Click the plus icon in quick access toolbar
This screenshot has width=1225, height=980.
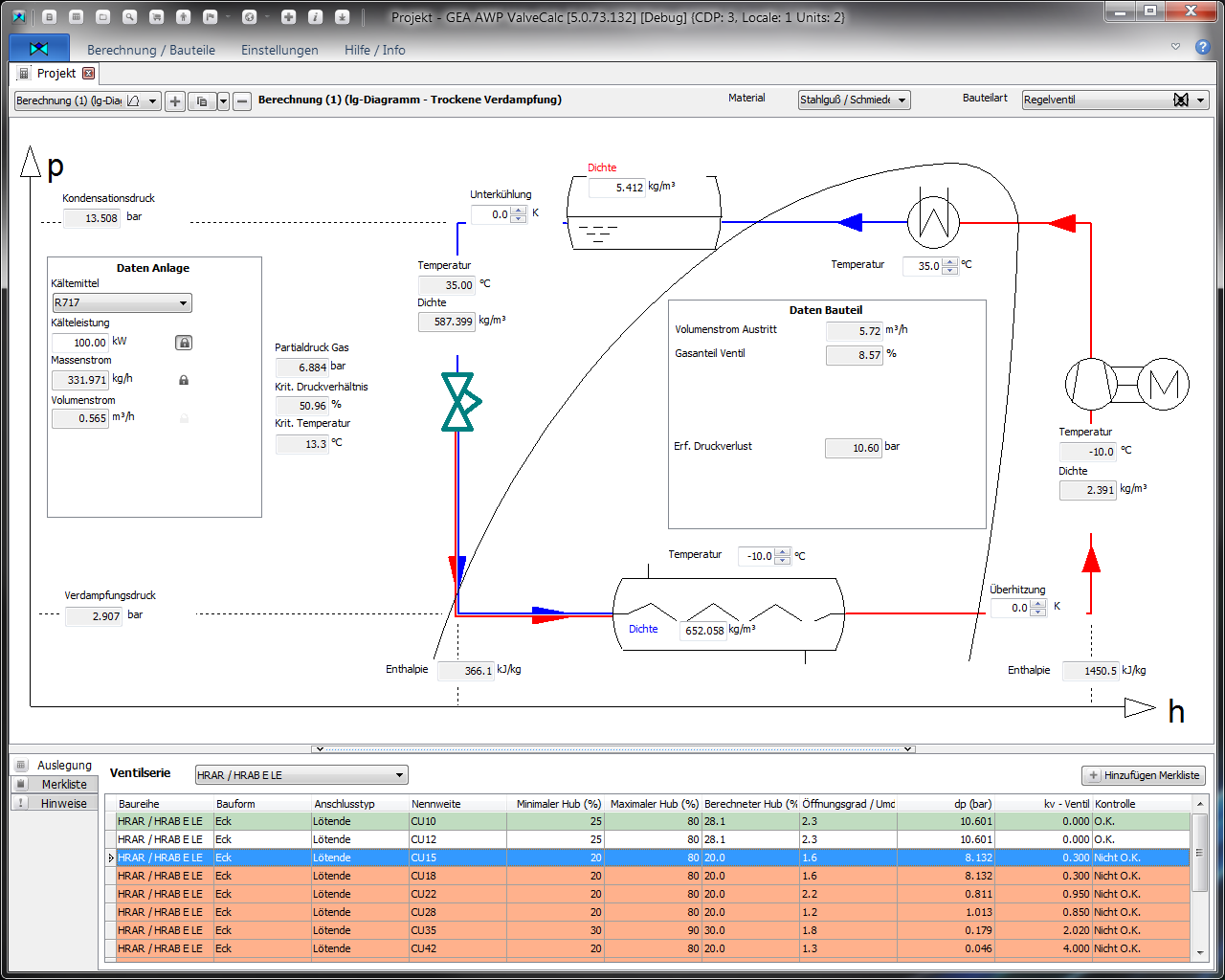[x=288, y=16]
